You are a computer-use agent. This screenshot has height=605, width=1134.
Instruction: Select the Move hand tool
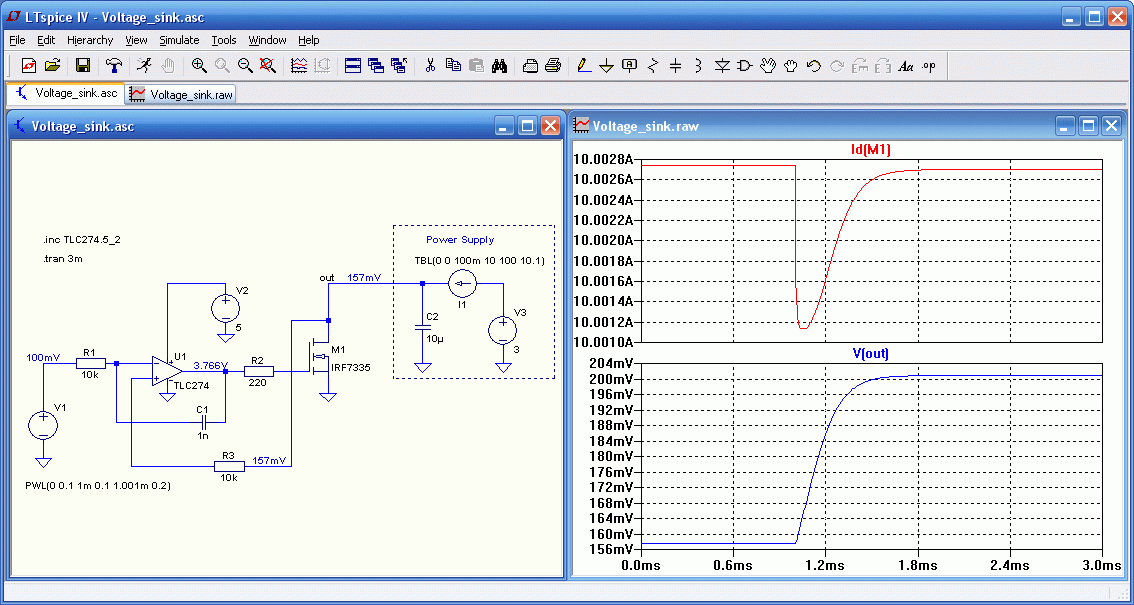coord(767,66)
